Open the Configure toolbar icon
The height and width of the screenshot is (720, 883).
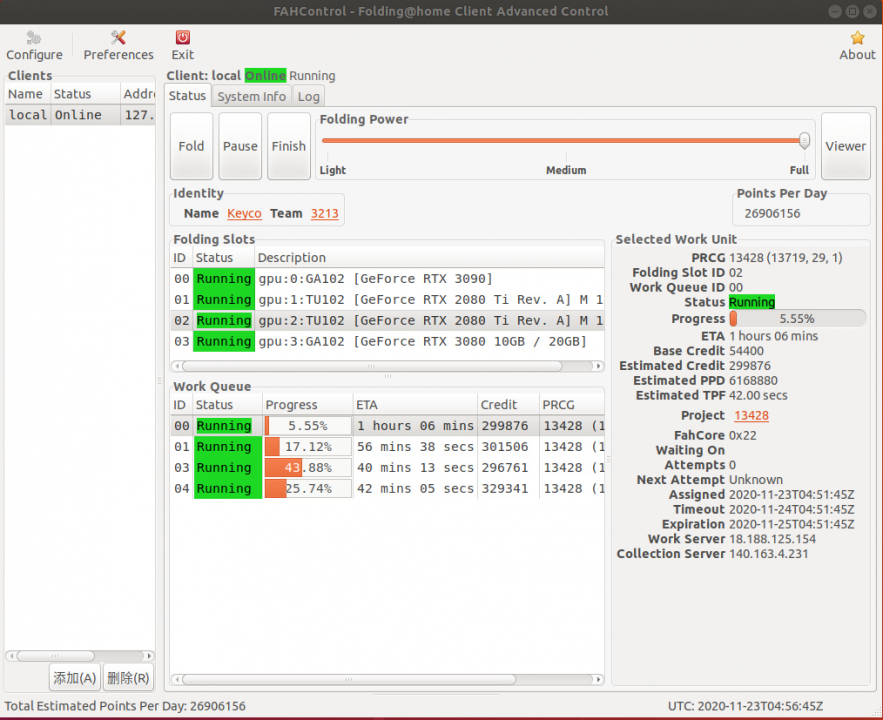[x=34, y=46]
